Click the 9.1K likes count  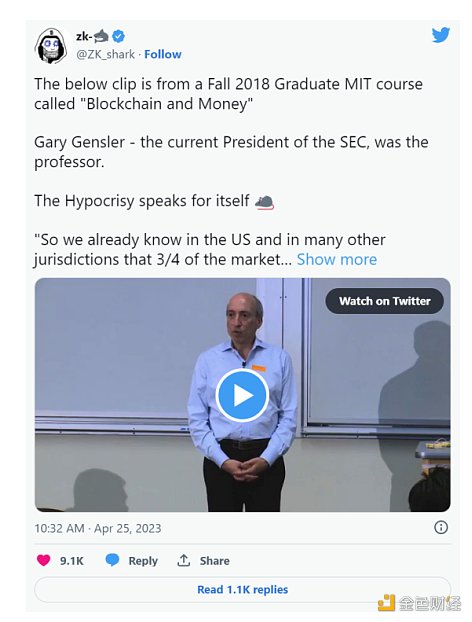tap(72, 561)
